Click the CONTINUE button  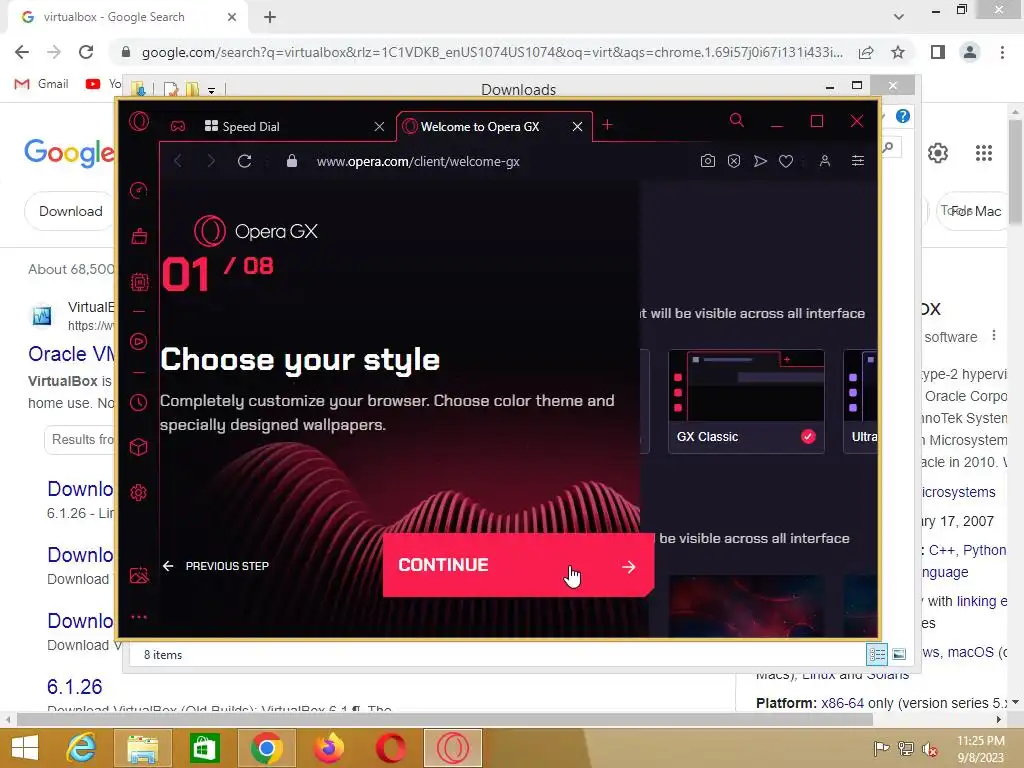(518, 565)
